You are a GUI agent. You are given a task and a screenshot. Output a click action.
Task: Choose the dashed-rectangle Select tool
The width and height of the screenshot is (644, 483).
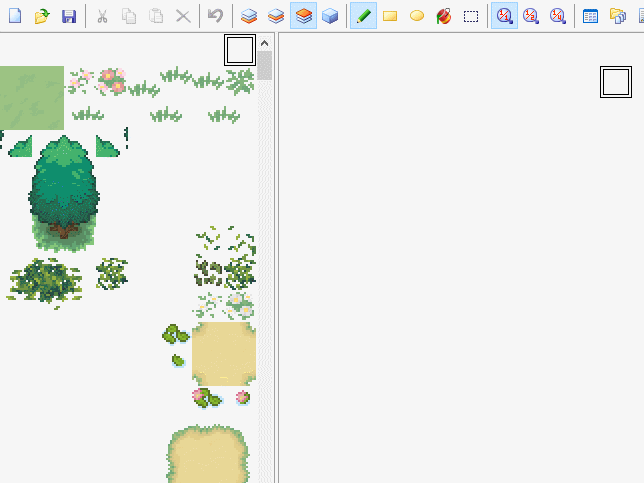471,16
